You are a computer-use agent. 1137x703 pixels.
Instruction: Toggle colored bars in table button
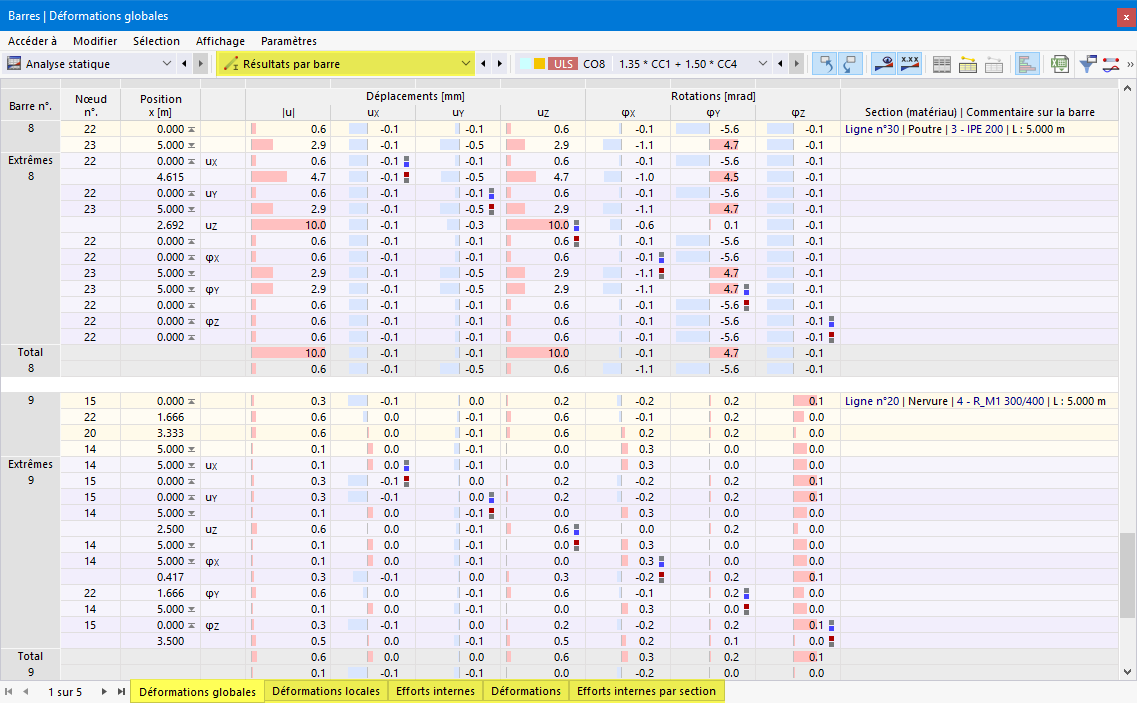pyautogui.click(x=1027, y=64)
